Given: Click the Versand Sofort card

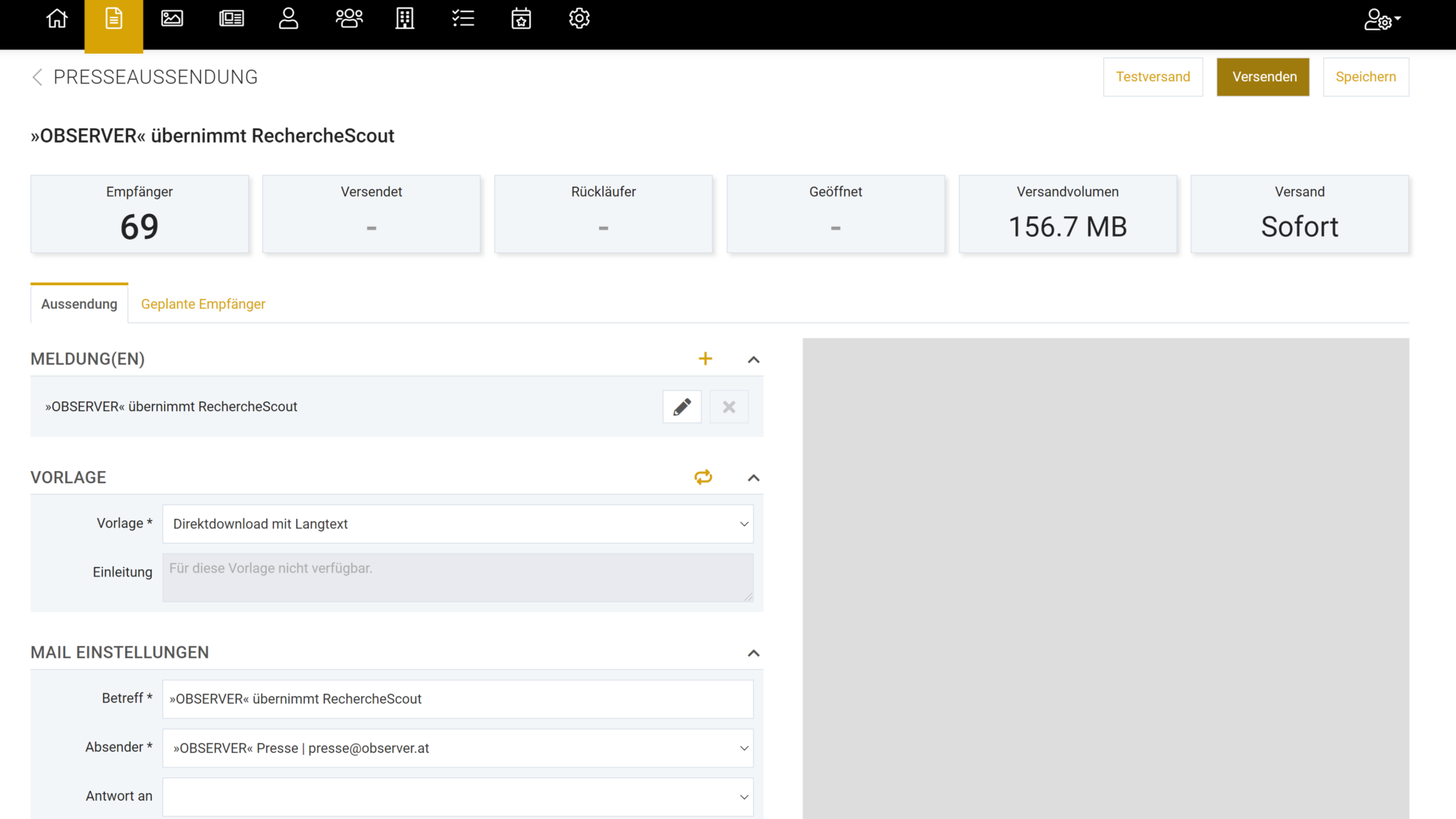Looking at the screenshot, I should coord(1300,214).
